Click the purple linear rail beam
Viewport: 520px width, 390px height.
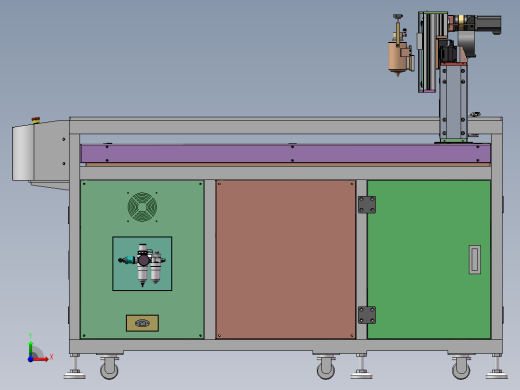pyautogui.click(x=286, y=154)
